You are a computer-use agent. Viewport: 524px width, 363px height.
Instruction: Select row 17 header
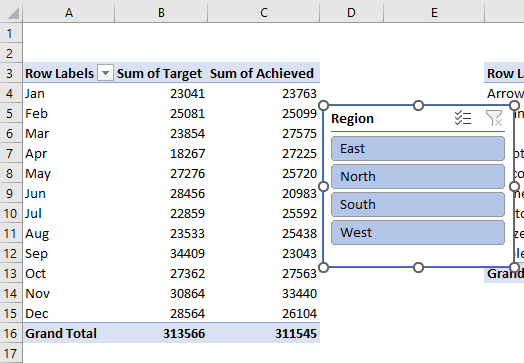click(11, 353)
